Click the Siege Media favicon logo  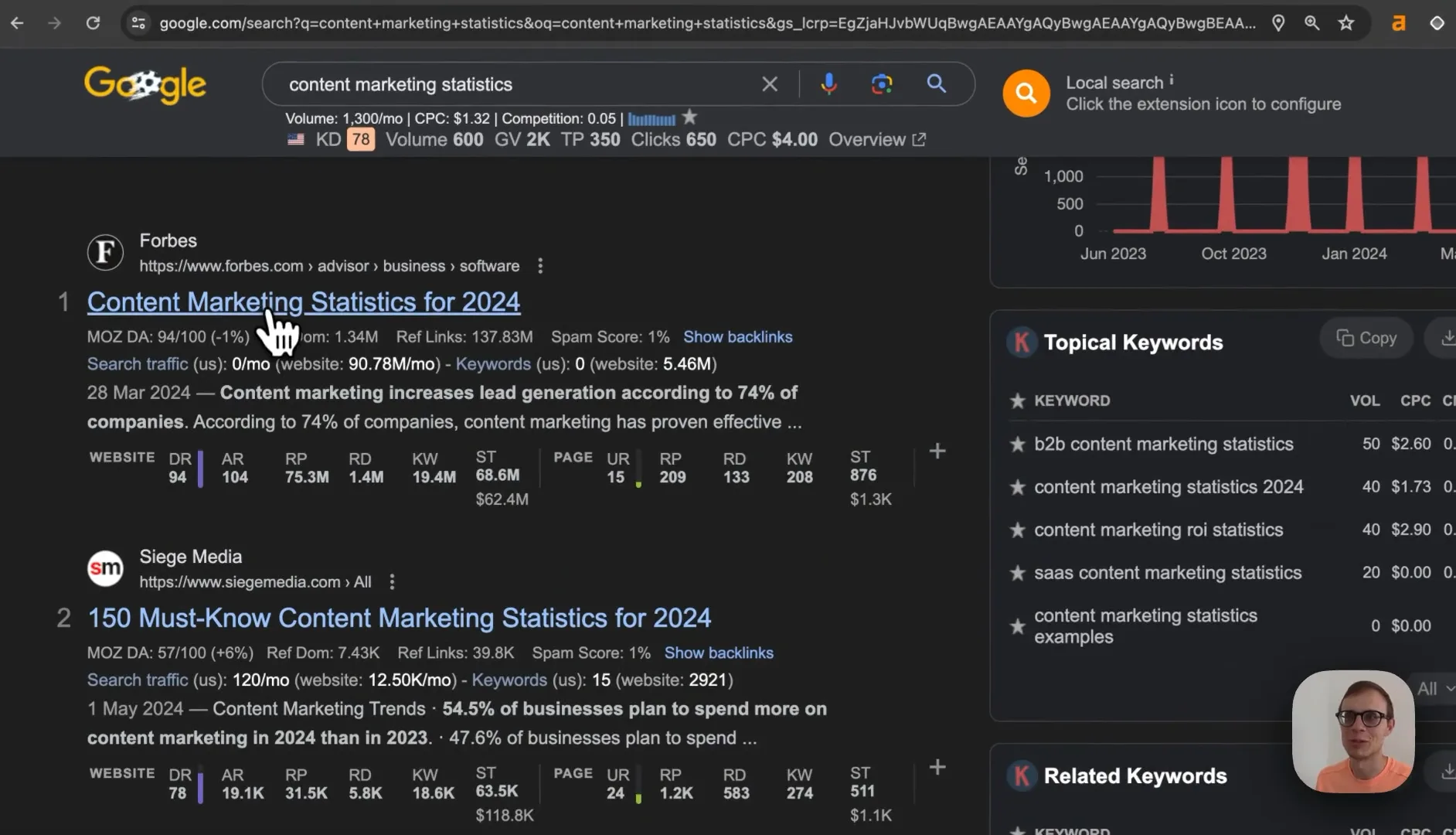(105, 568)
